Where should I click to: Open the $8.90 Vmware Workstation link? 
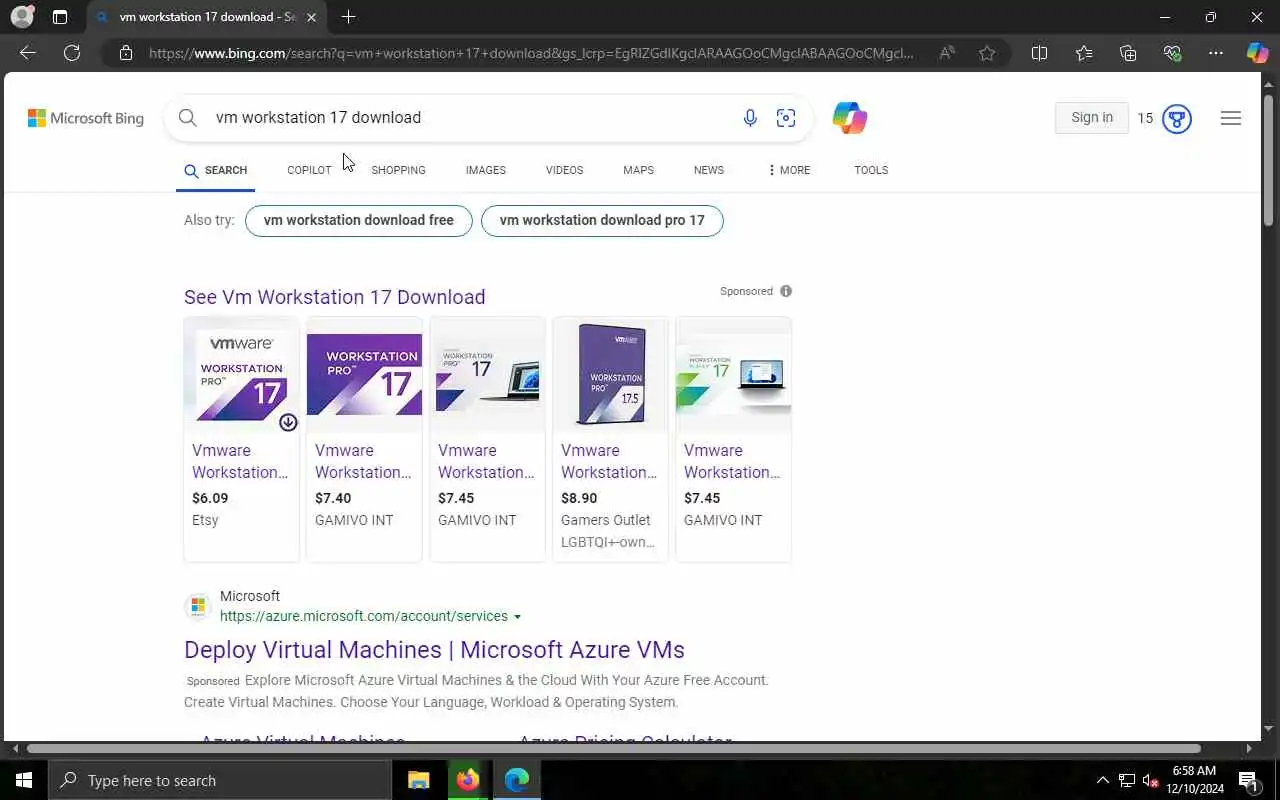tap(609, 461)
